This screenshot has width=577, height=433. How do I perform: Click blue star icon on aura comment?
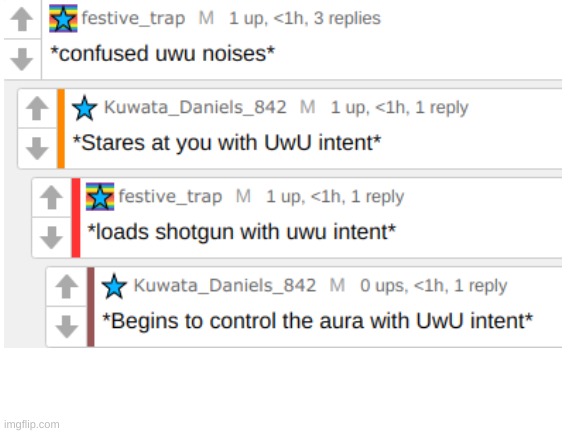point(114,286)
